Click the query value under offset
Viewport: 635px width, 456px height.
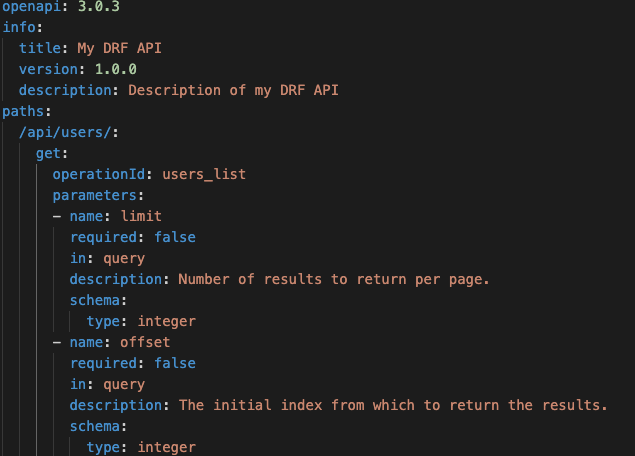(124, 385)
